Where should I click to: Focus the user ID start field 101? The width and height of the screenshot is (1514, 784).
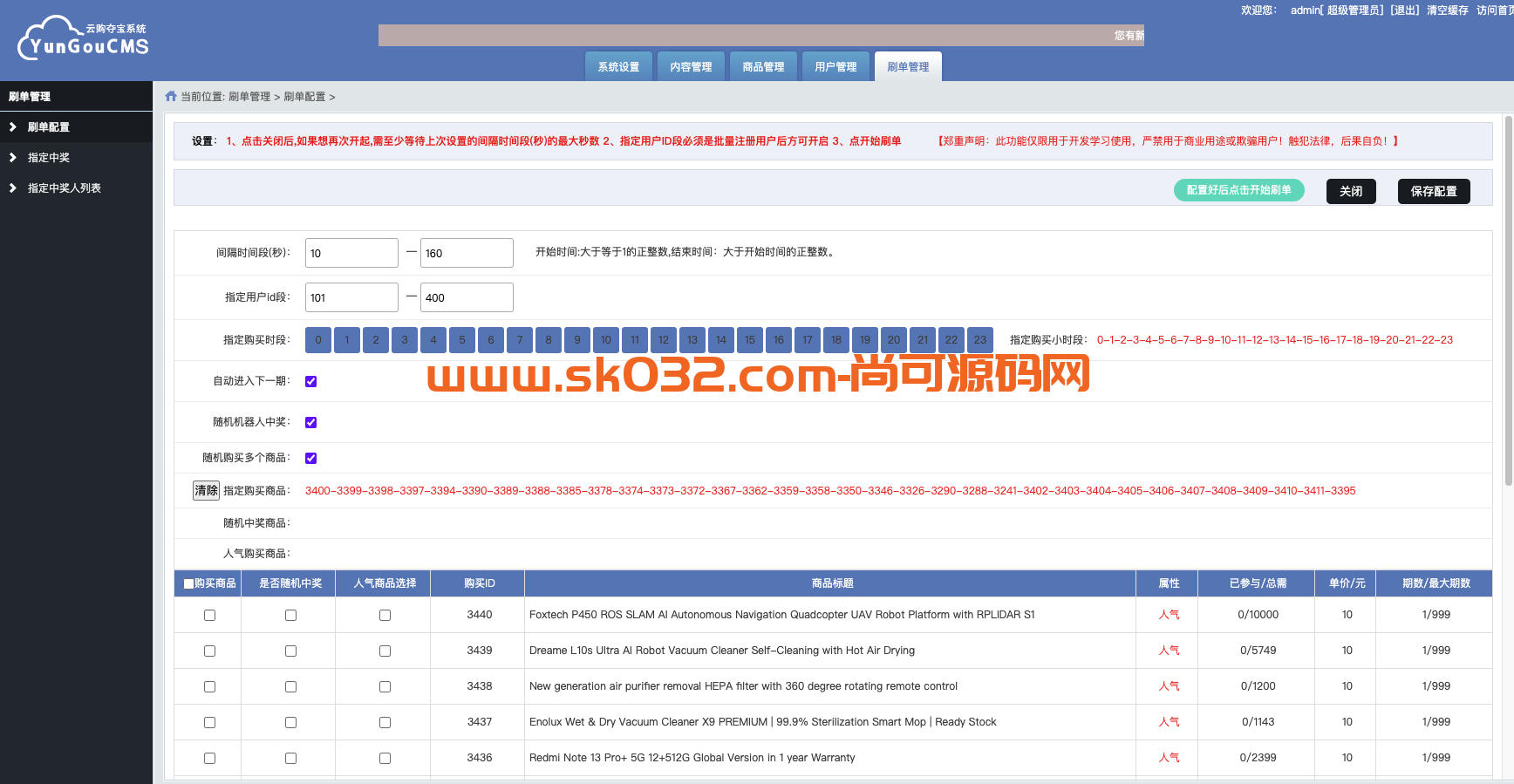pyautogui.click(x=351, y=297)
